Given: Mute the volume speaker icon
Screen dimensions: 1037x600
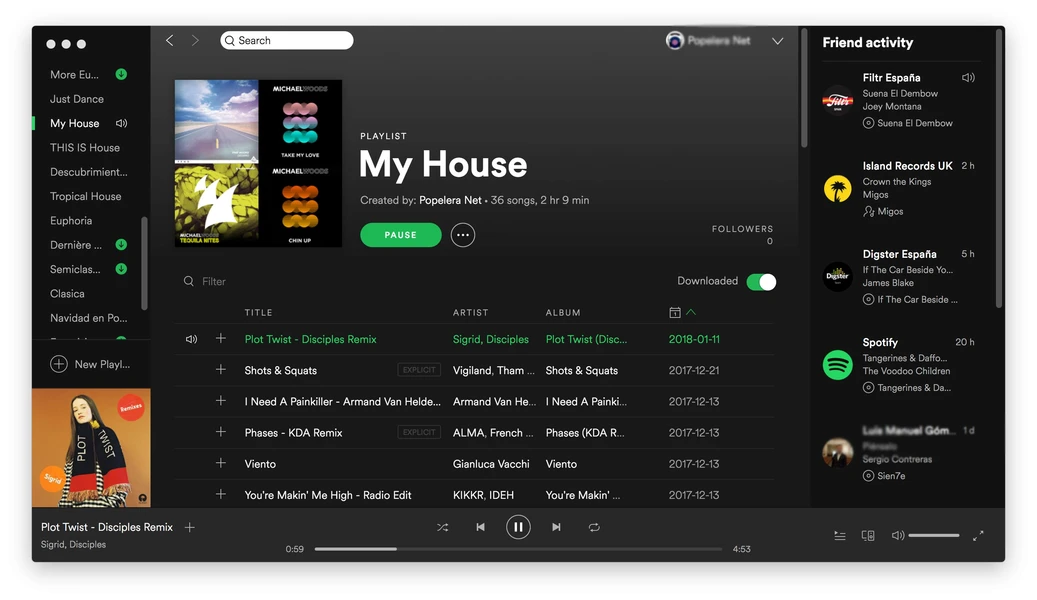Looking at the screenshot, I should click(x=897, y=535).
